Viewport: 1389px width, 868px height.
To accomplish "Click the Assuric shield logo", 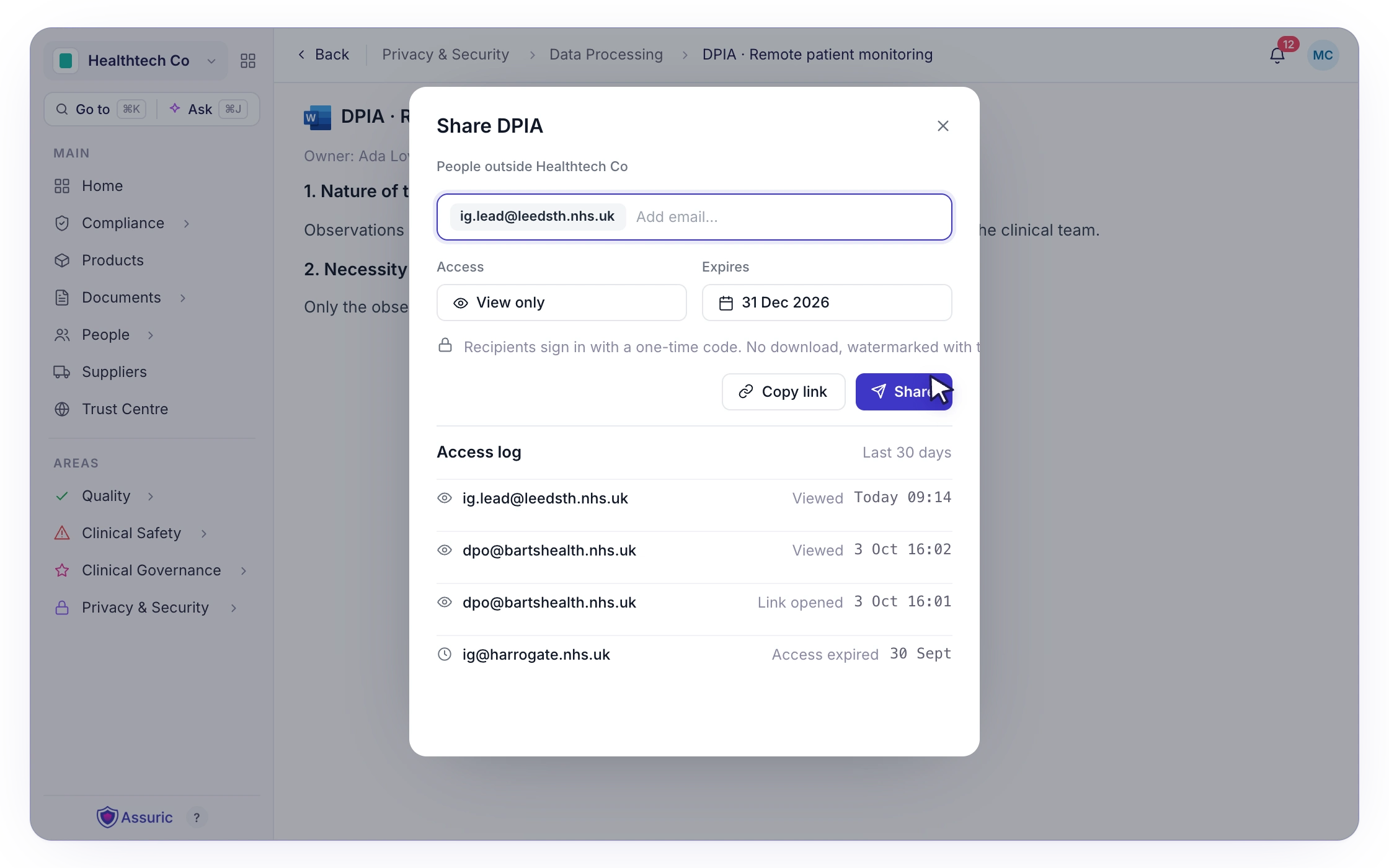I will click(107, 817).
